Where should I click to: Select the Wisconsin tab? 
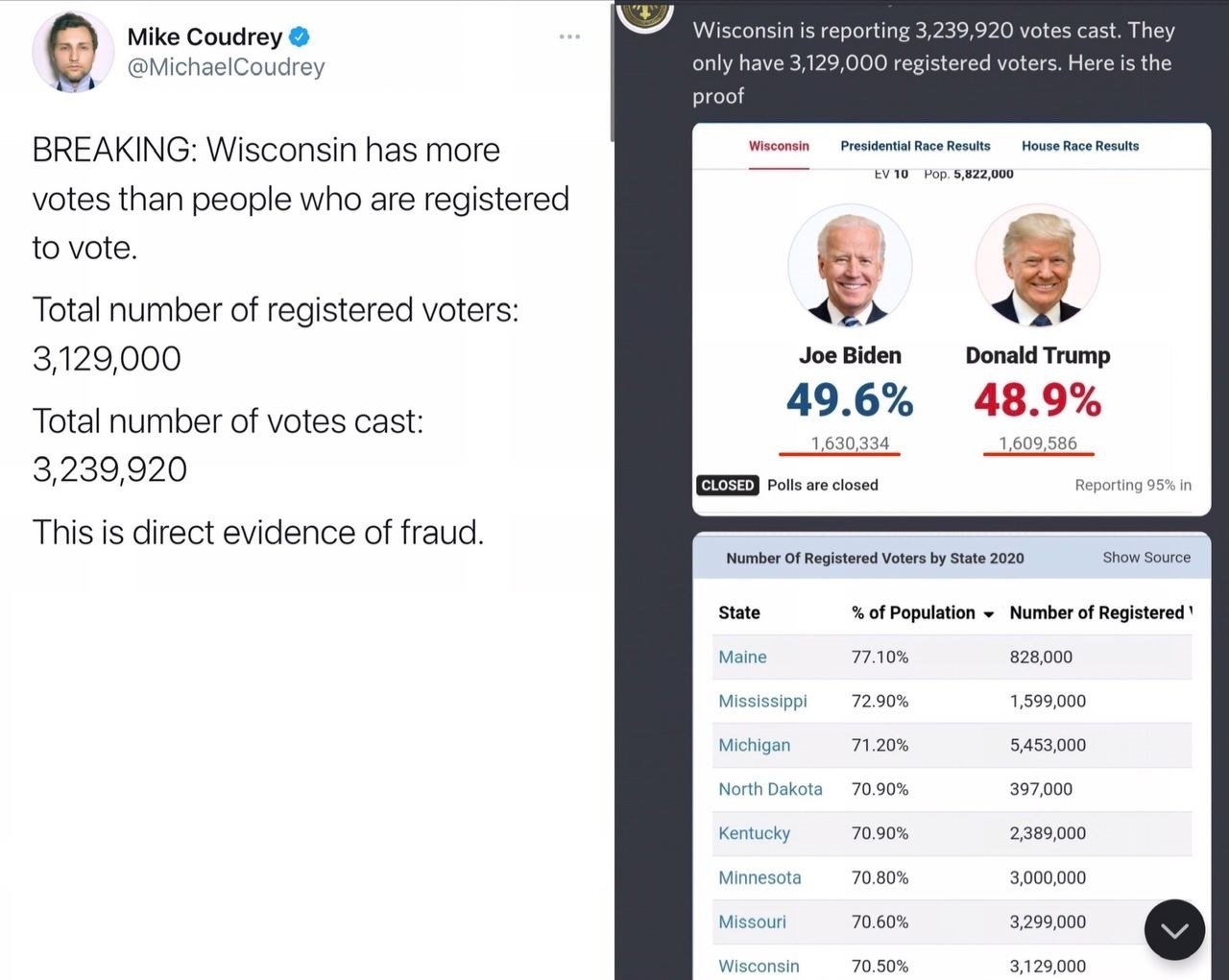click(779, 146)
